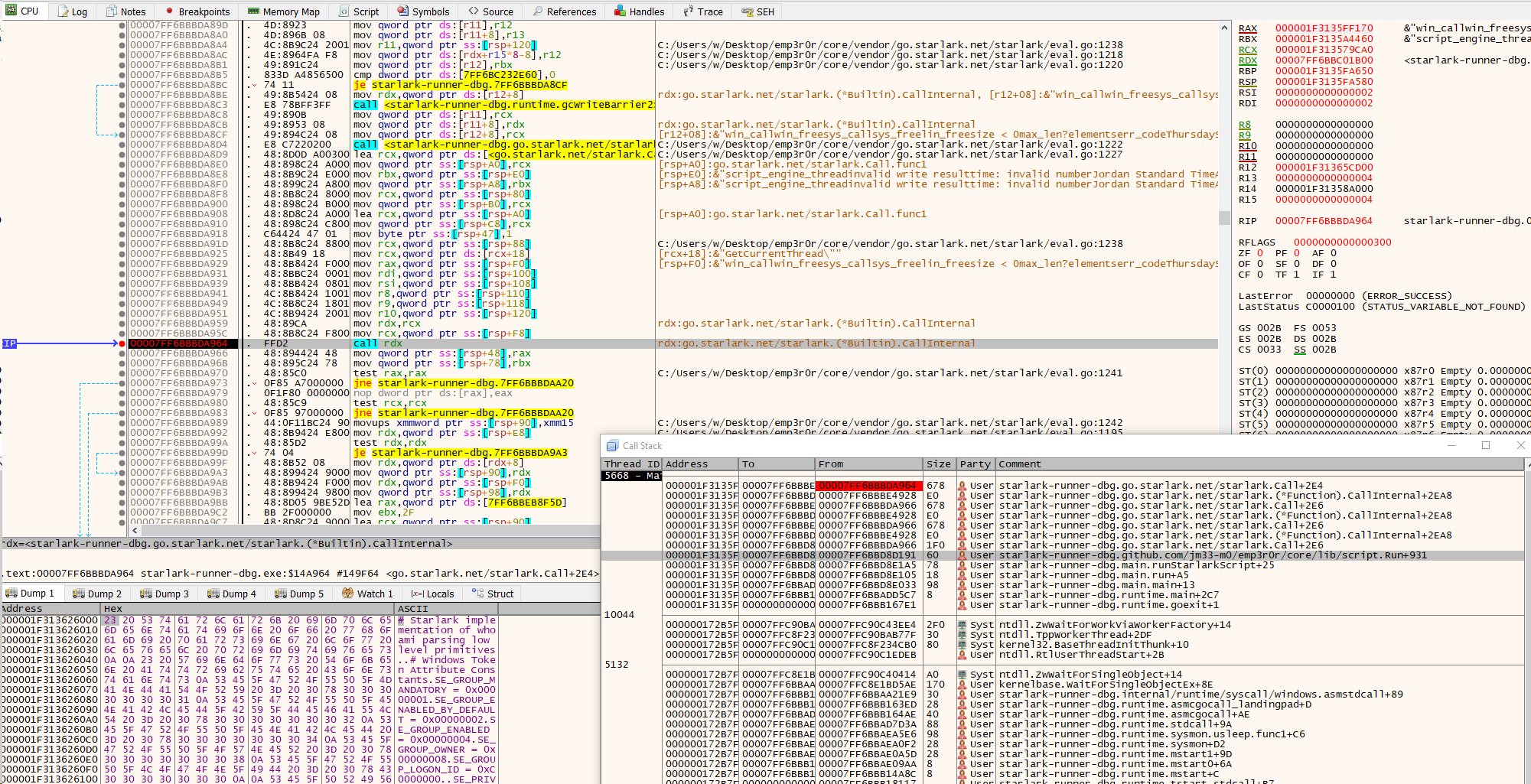Click the party icon on ntdll.ZwWaitForSingleObject row
The height and width of the screenshot is (784, 1531).
[x=963, y=675]
